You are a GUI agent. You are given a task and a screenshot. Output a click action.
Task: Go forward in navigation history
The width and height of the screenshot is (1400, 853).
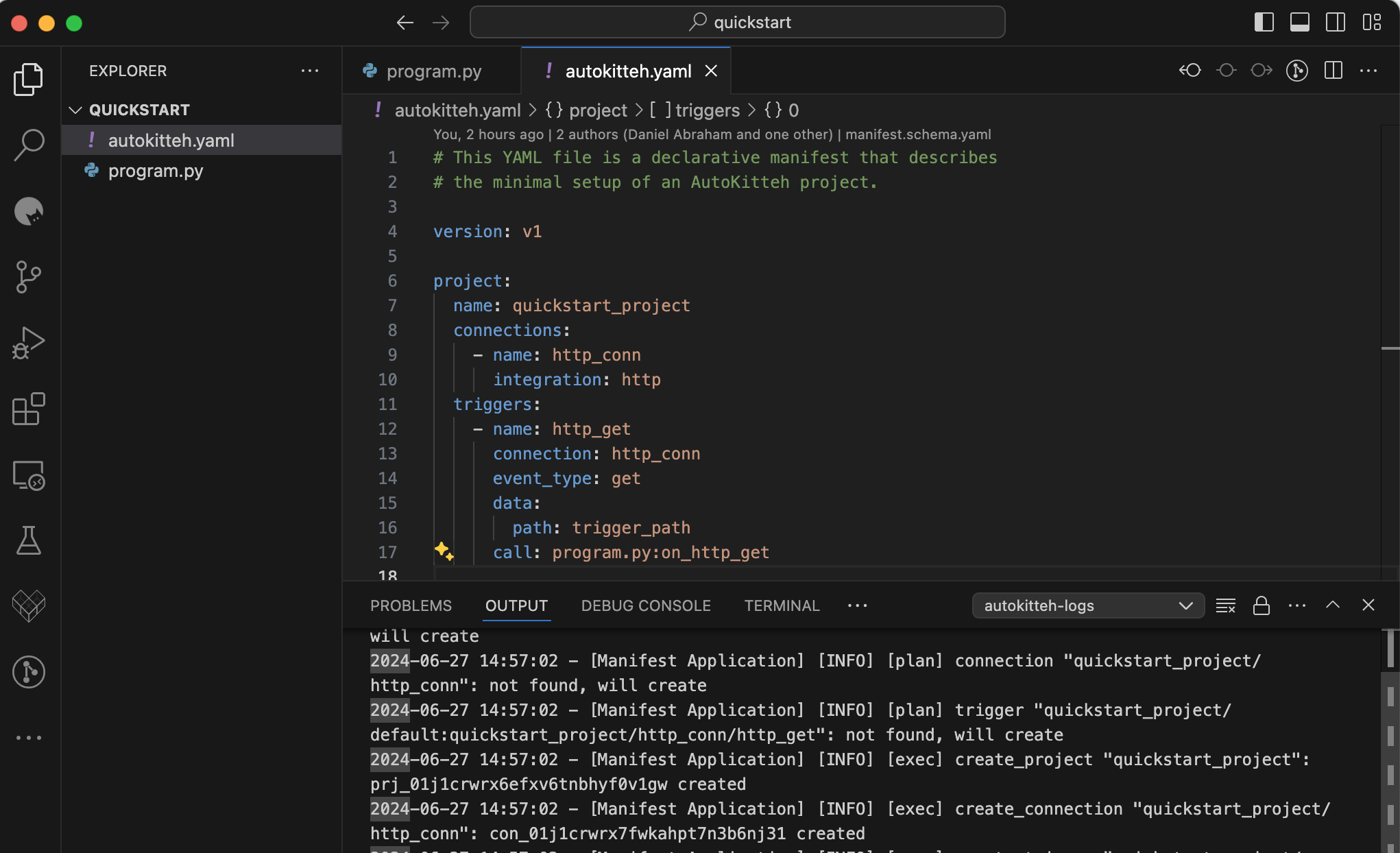(x=441, y=23)
